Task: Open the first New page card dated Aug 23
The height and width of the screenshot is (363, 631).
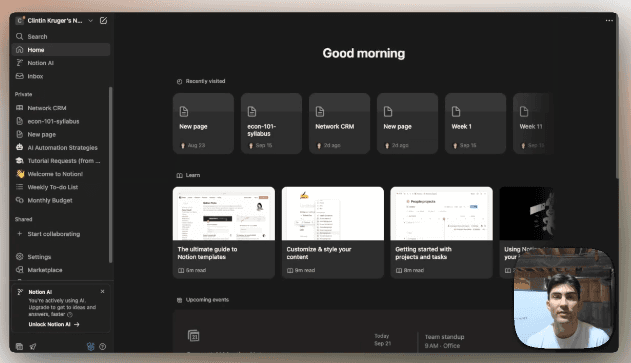Action: point(203,124)
